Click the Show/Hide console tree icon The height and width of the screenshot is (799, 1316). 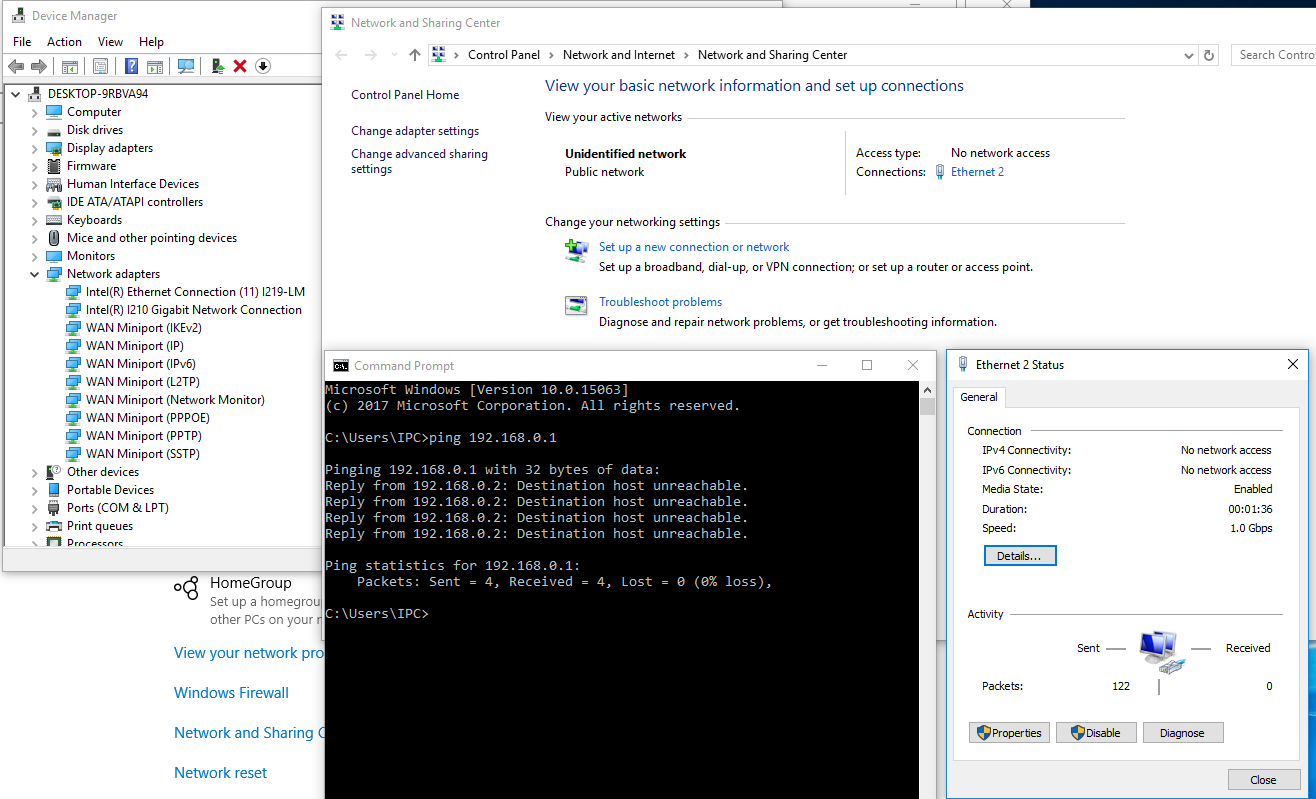pos(70,66)
